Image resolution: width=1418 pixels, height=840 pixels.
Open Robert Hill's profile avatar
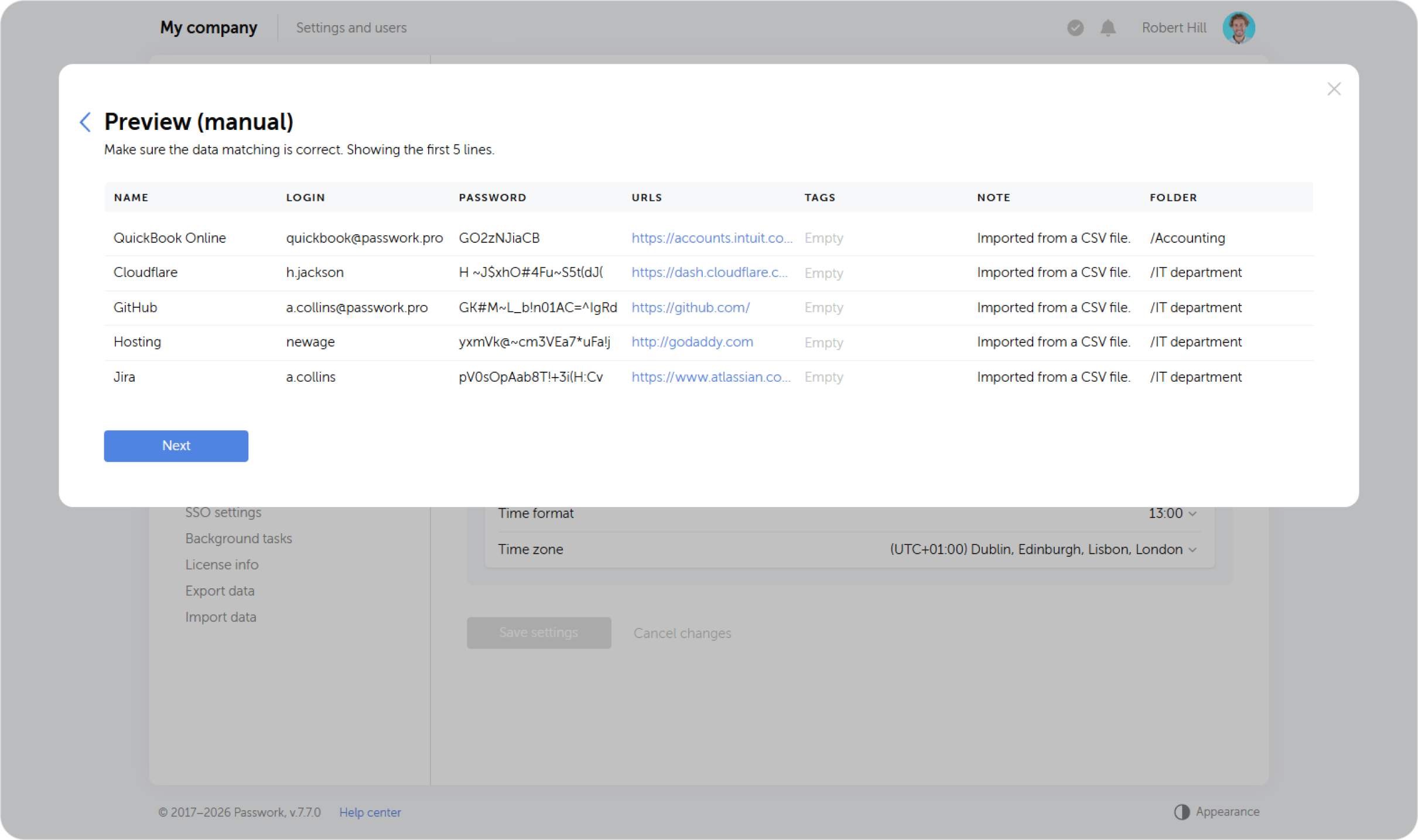coord(1238,28)
